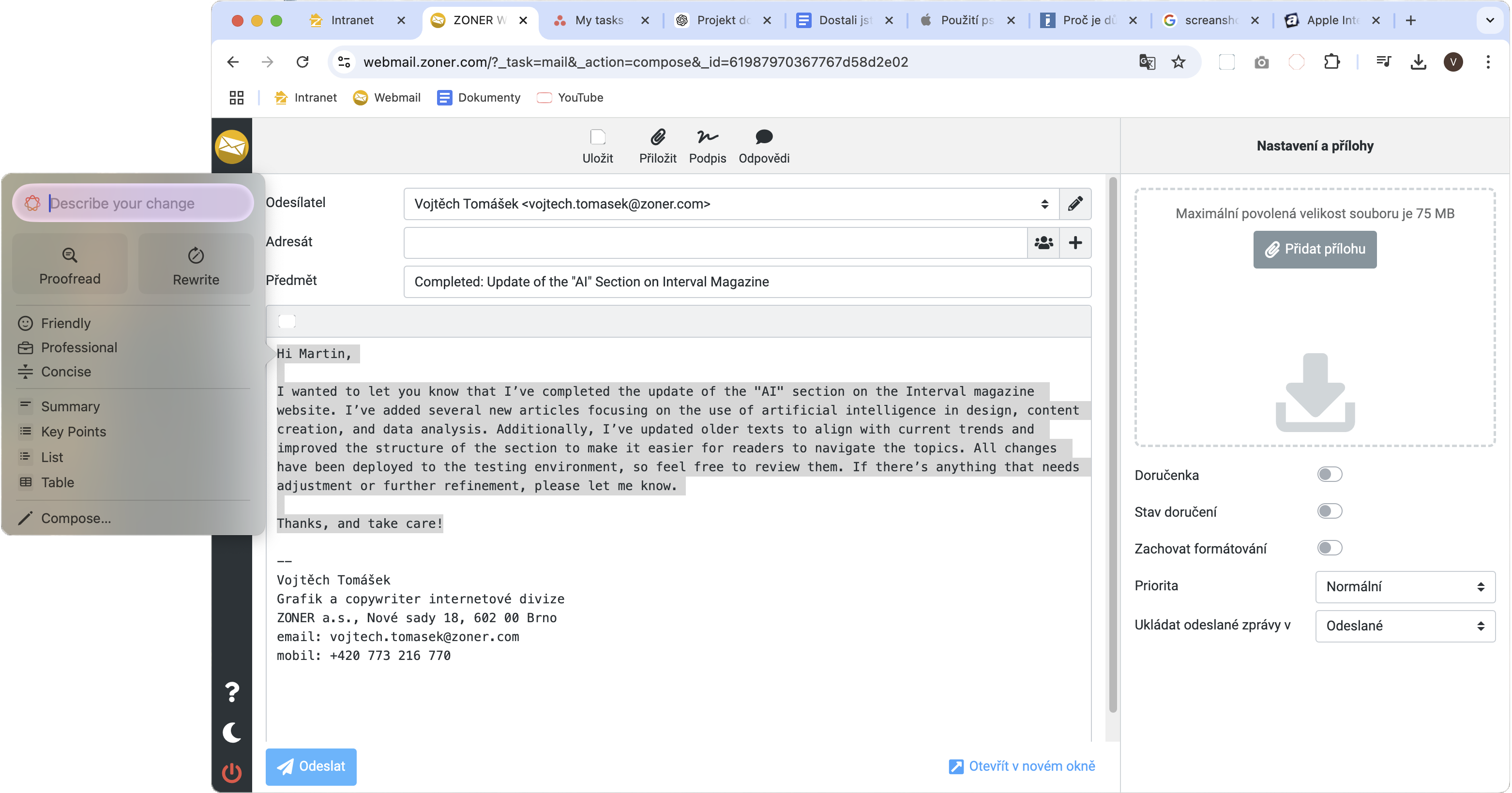
Task: Click Otevřít v novém okně link
Action: pos(1022,766)
